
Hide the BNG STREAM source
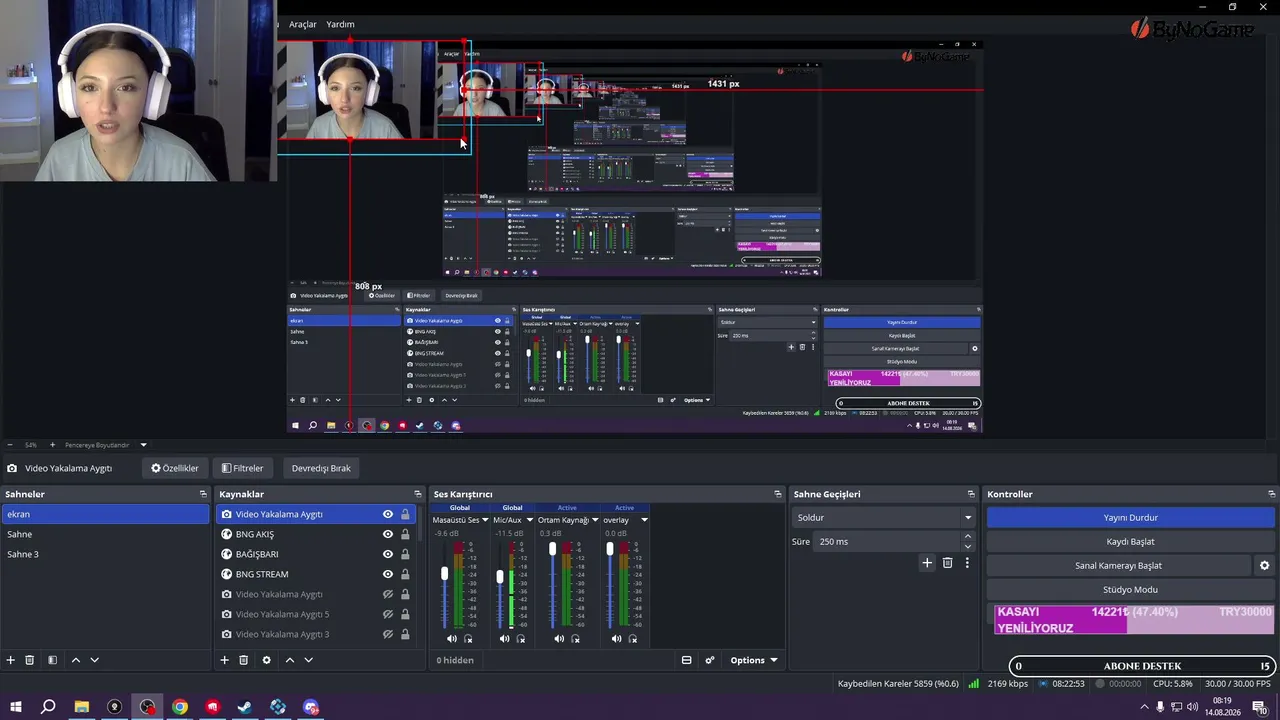tap(388, 574)
